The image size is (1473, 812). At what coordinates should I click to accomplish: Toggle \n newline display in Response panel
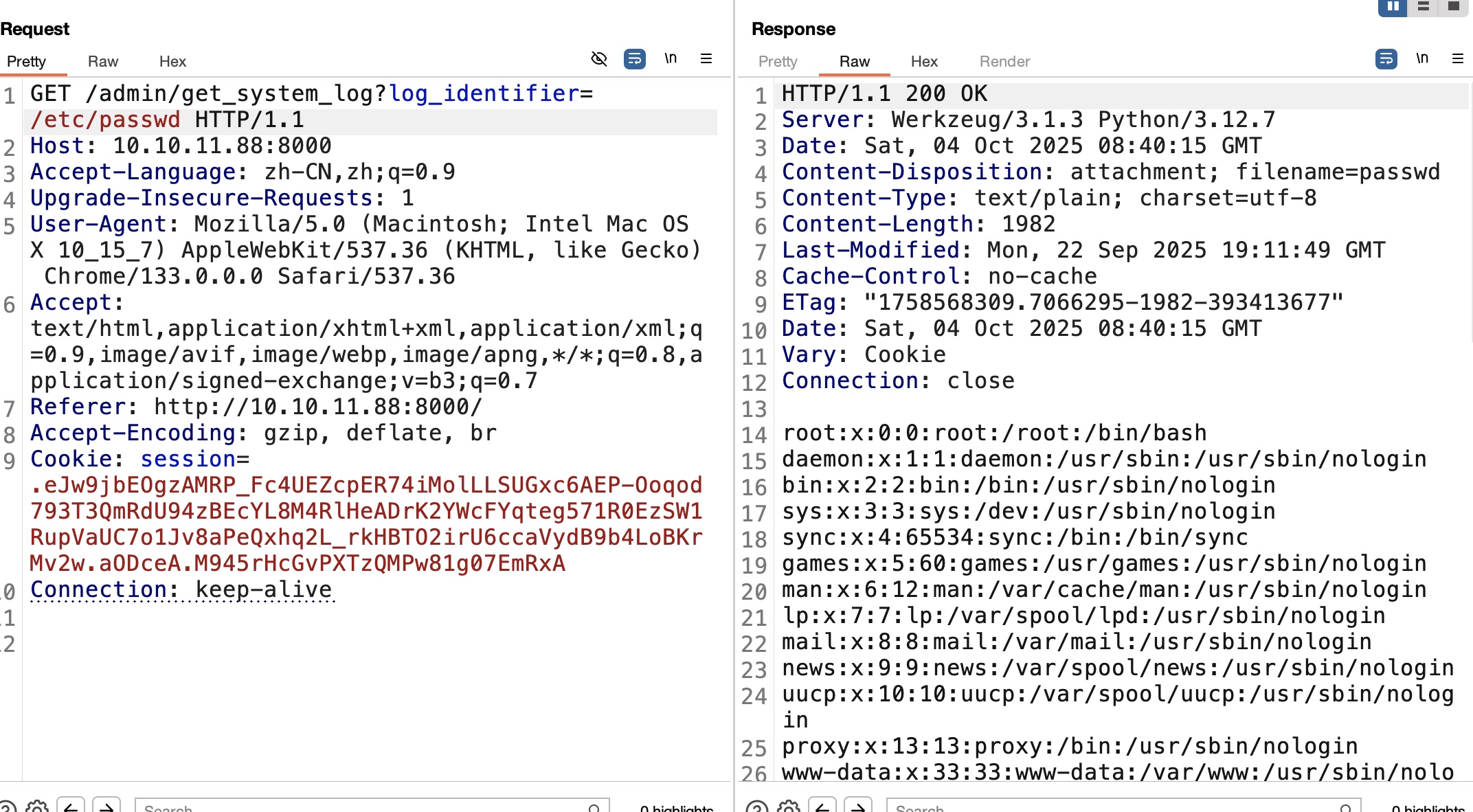click(x=1422, y=59)
